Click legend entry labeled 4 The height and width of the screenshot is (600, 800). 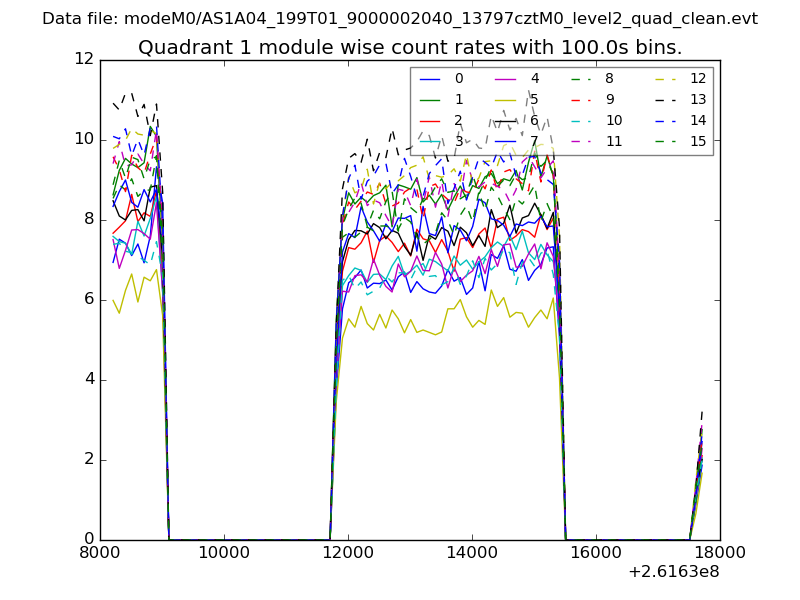pos(534,79)
